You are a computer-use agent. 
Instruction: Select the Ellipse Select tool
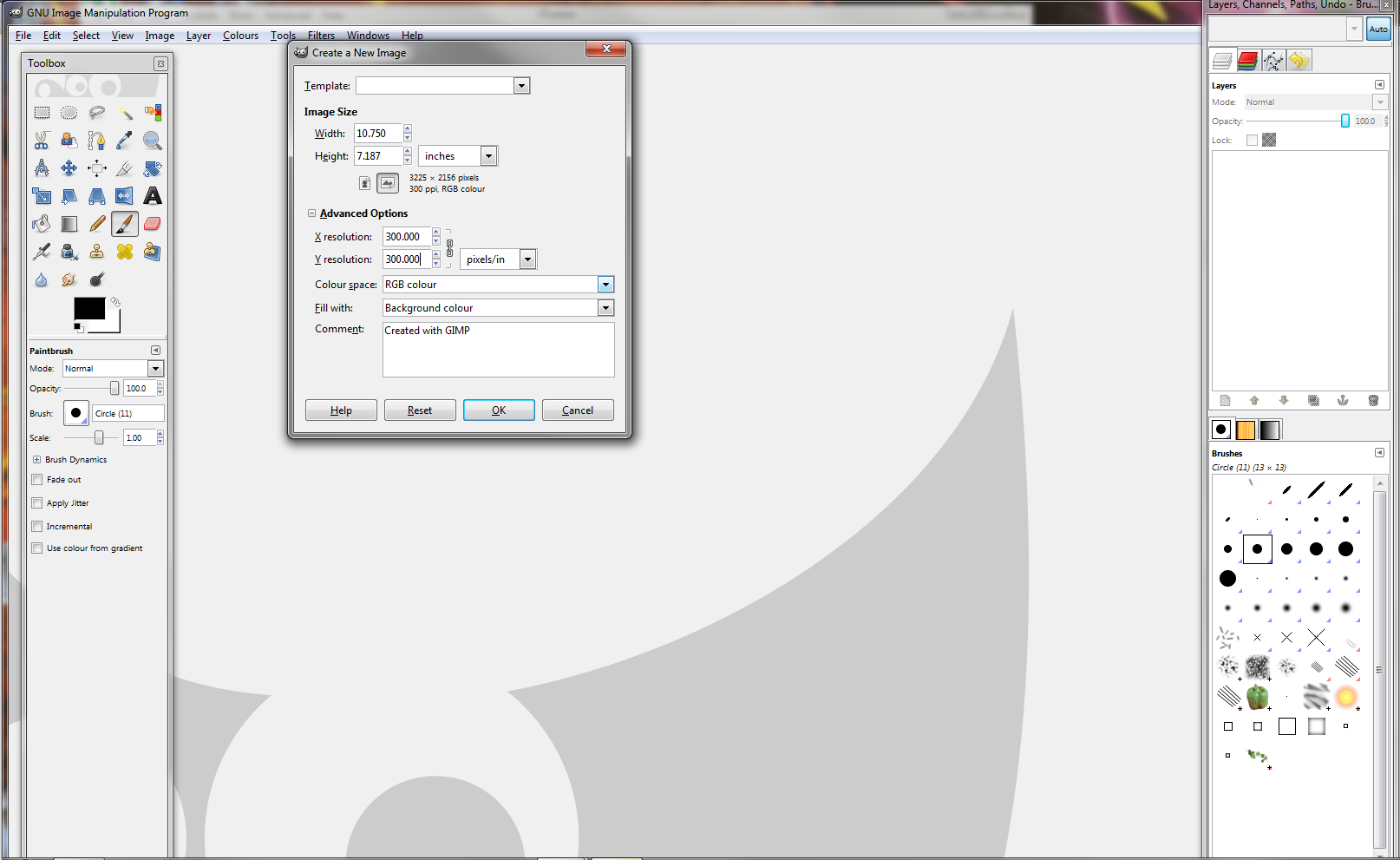click(69, 113)
